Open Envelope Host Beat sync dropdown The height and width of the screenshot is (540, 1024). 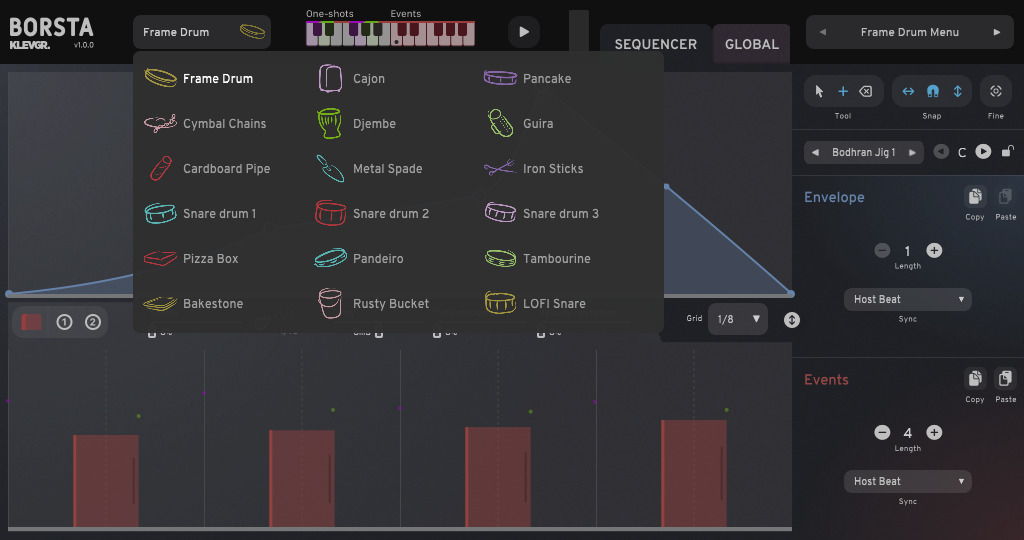point(908,299)
